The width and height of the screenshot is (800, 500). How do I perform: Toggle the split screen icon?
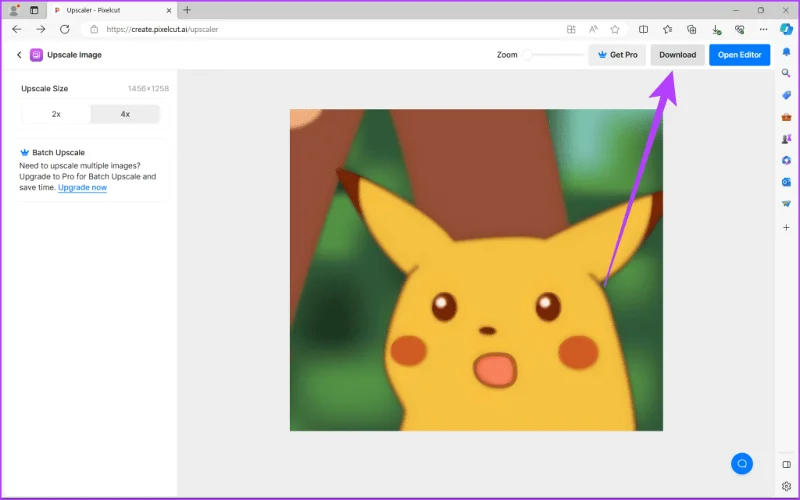pyautogui.click(x=643, y=30)
